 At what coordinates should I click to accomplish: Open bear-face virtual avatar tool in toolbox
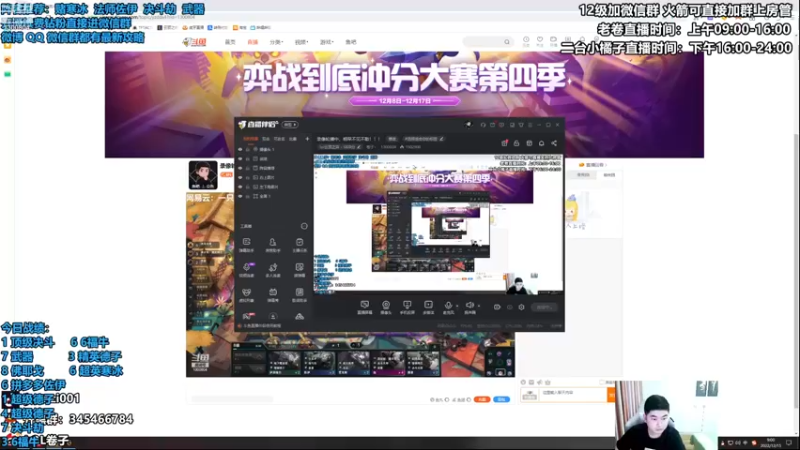click(246, 295)
